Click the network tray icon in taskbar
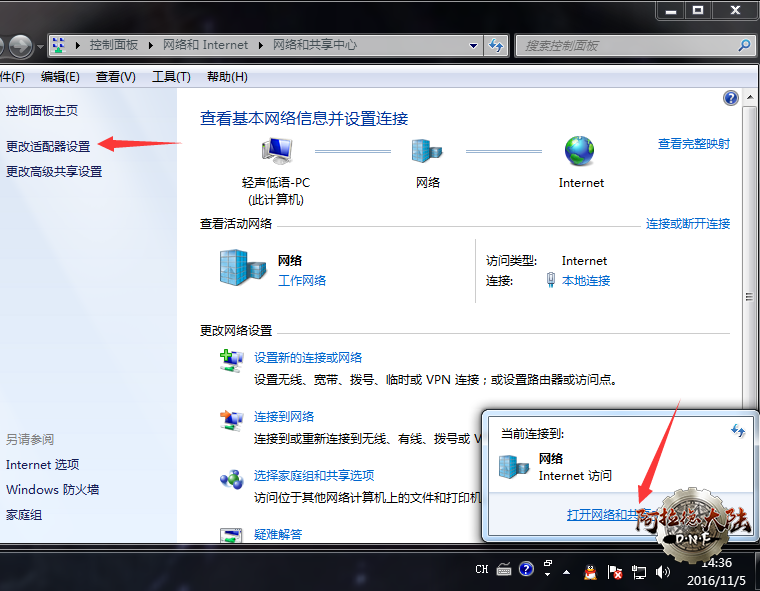This screenshot has width=760, height=591. pos(638,571)
